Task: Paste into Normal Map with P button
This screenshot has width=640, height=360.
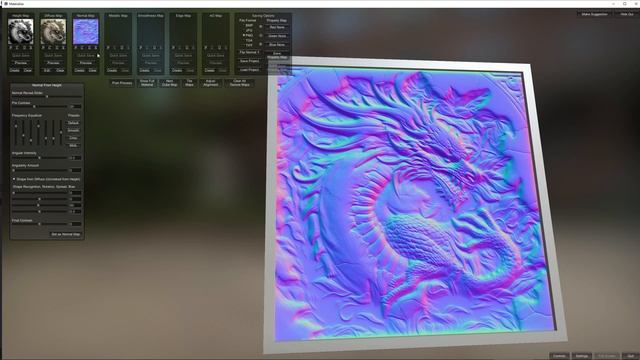Action: [x=76, y=48]
